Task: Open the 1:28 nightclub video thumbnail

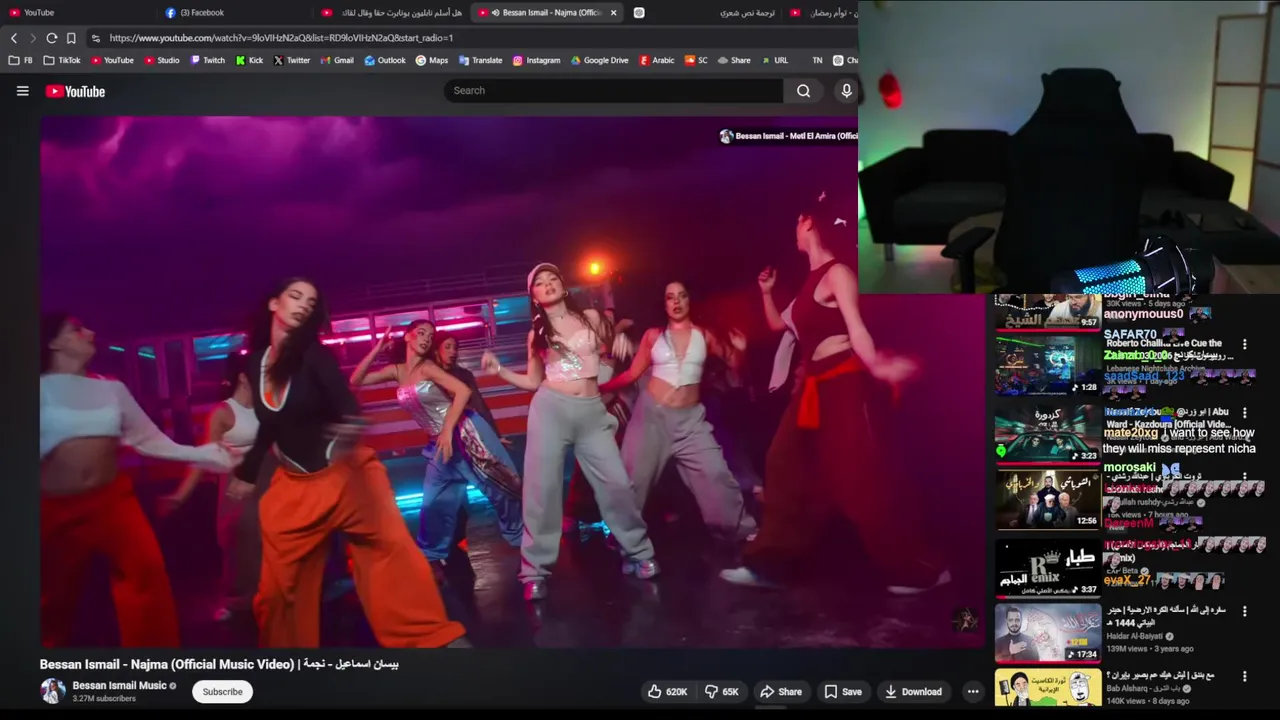Action: tap(1047, 365)
